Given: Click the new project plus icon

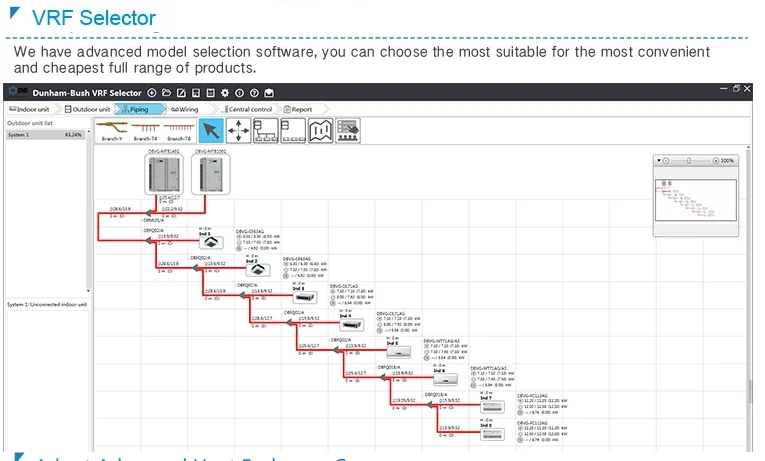Looking at the screenshot, I should click(151, 93).
